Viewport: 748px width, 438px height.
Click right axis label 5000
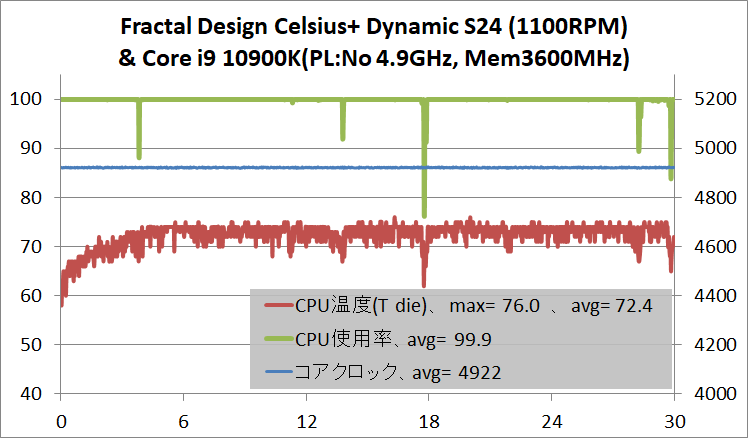[715, 148]
